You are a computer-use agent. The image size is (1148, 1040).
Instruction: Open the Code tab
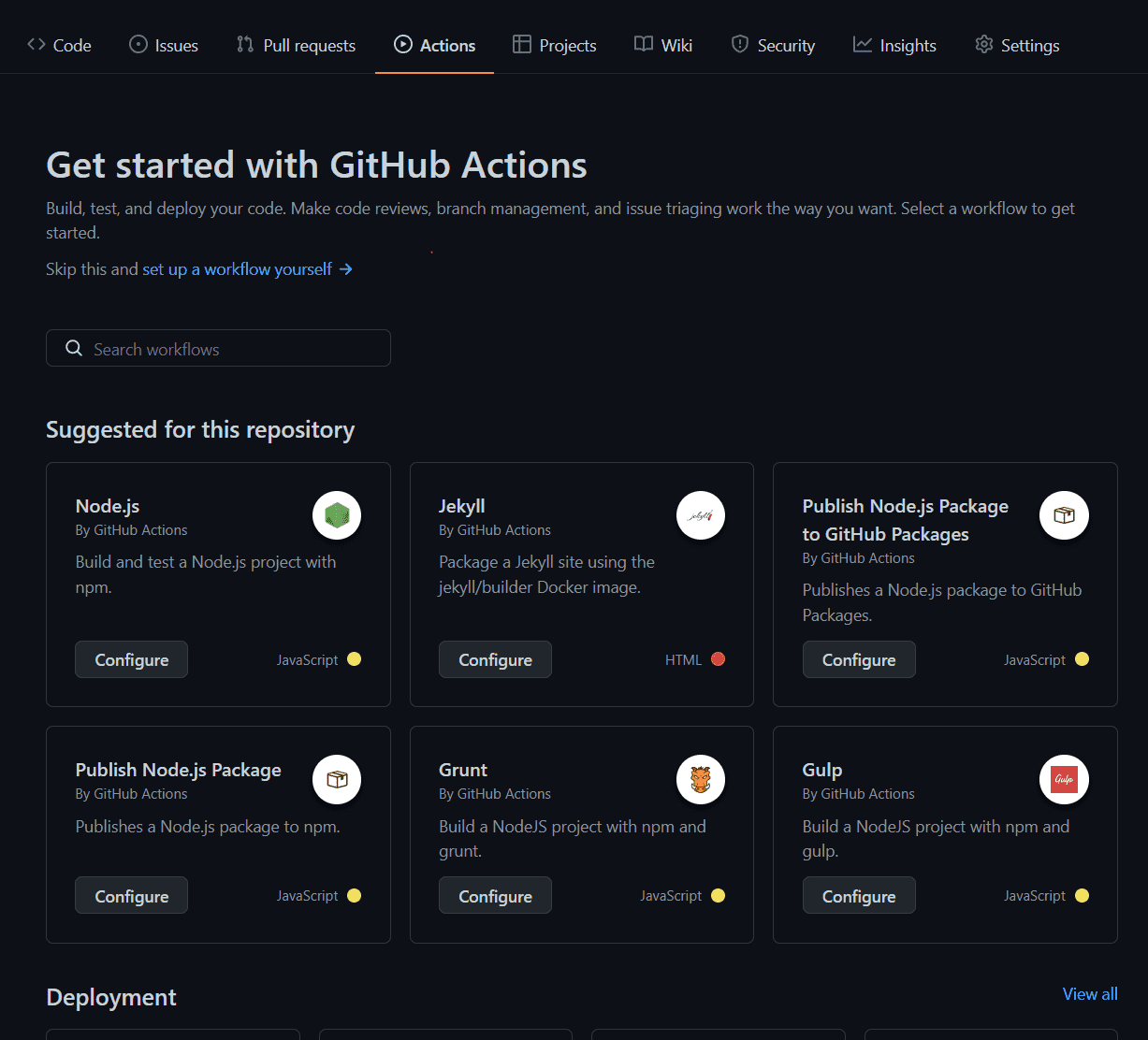[60, 45]
